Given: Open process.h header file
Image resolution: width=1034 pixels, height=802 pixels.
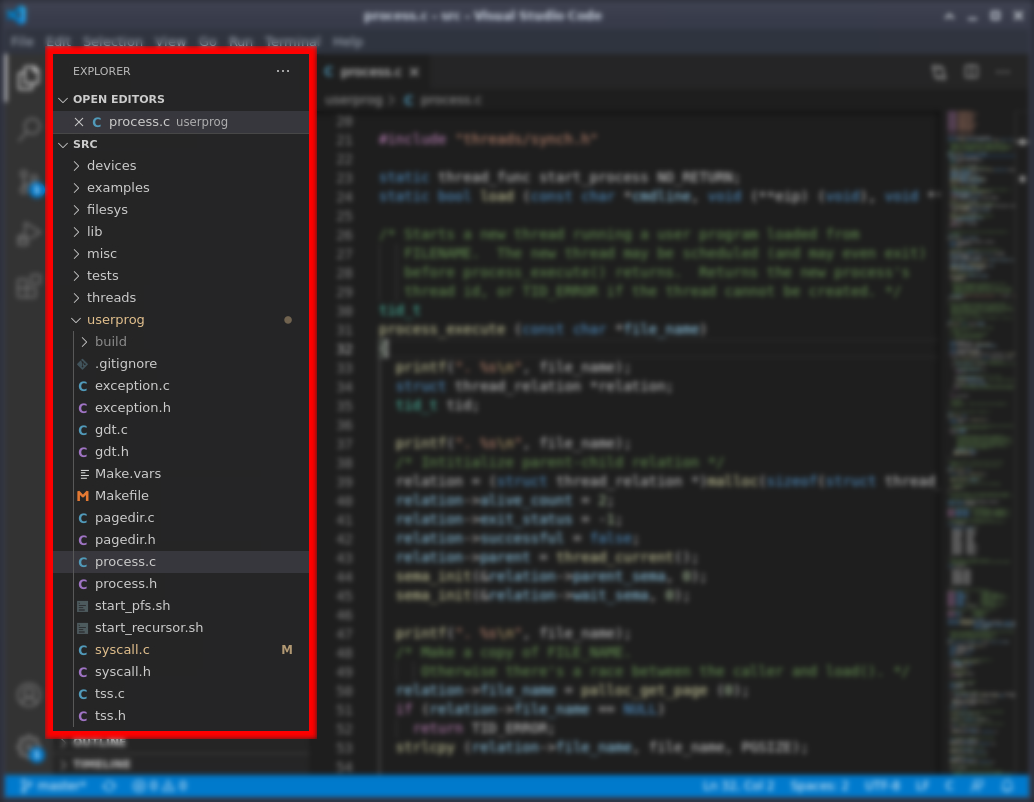Looking at the screenshot, I should (x=181, y=584).
